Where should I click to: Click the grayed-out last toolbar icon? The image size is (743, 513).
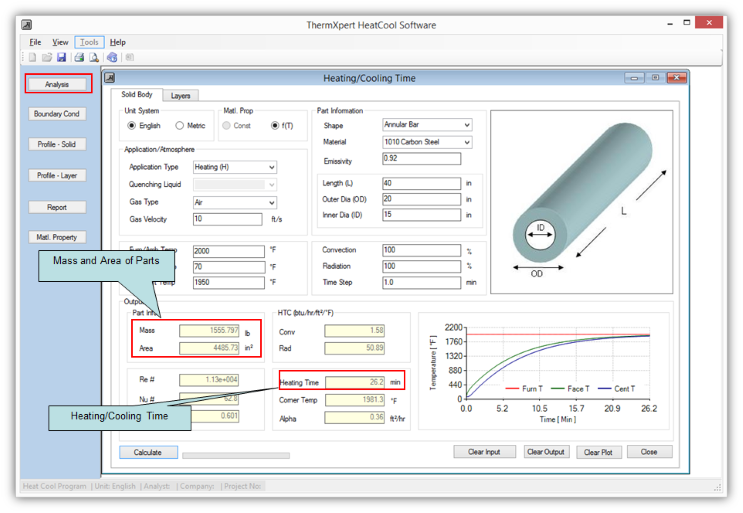click(129, 57)
